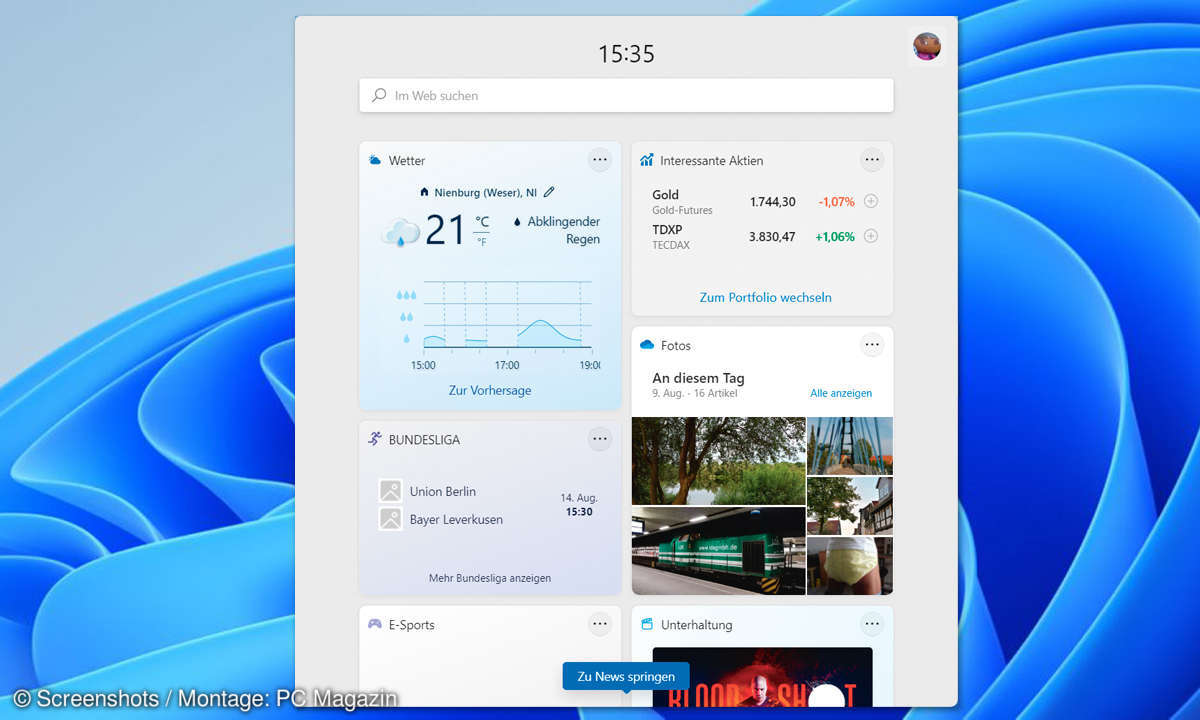
Task: Click the Alle anzeigen photos link
Action: [841, 393]
